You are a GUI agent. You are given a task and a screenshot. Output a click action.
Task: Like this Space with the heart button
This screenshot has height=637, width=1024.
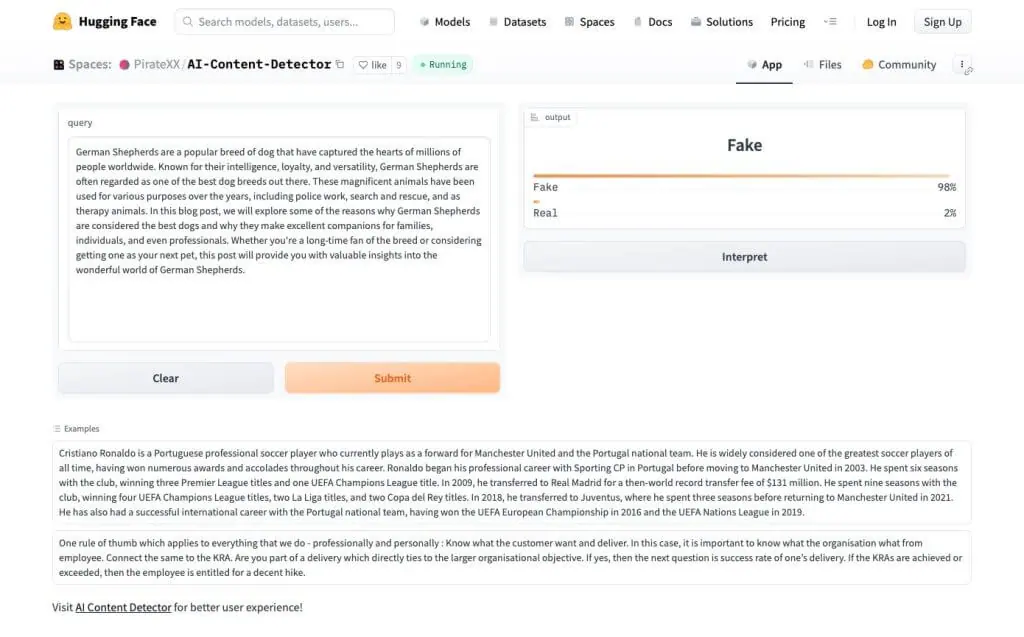point(372,65)
